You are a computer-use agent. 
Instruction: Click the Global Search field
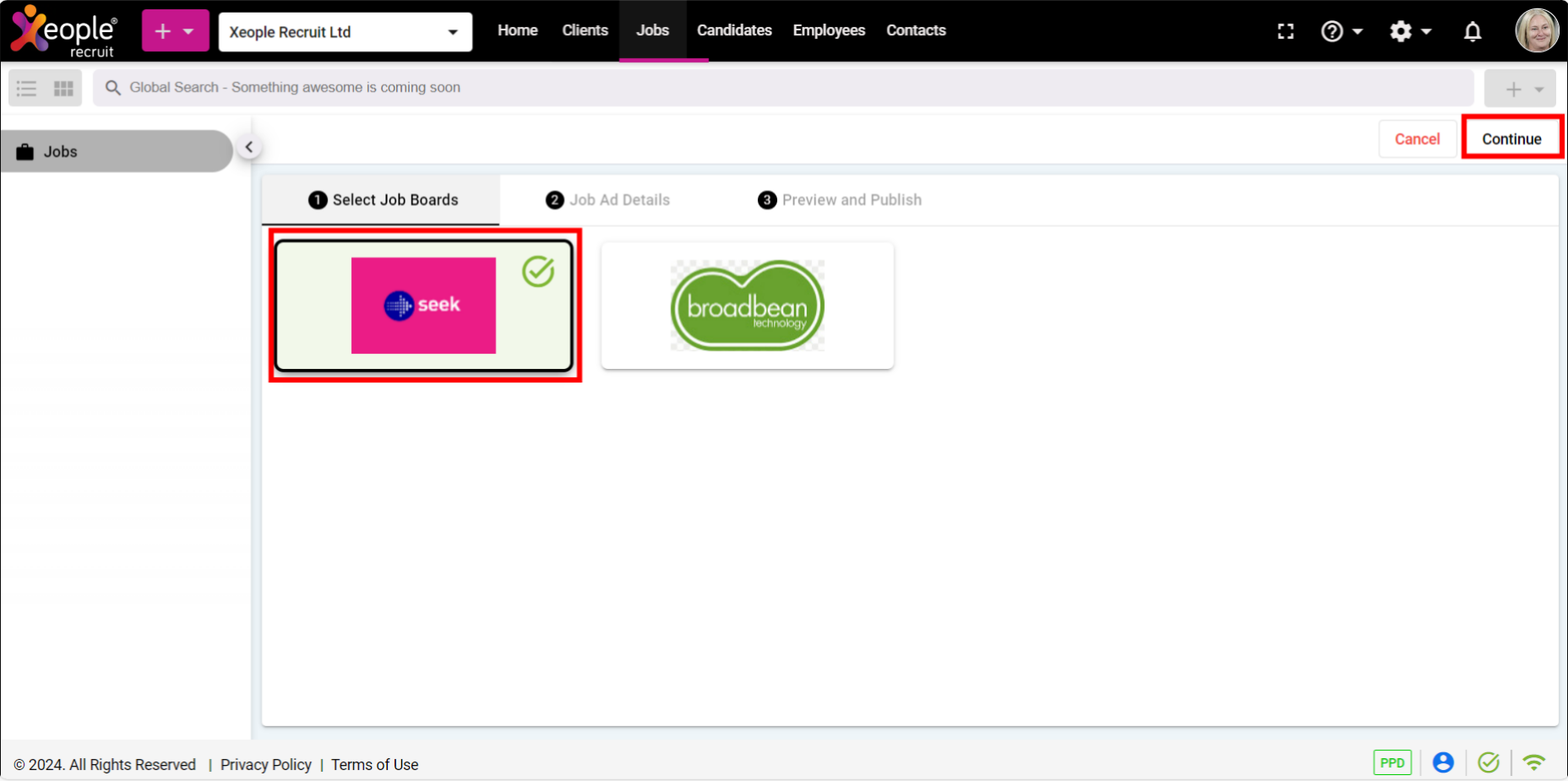click(783, 88)
